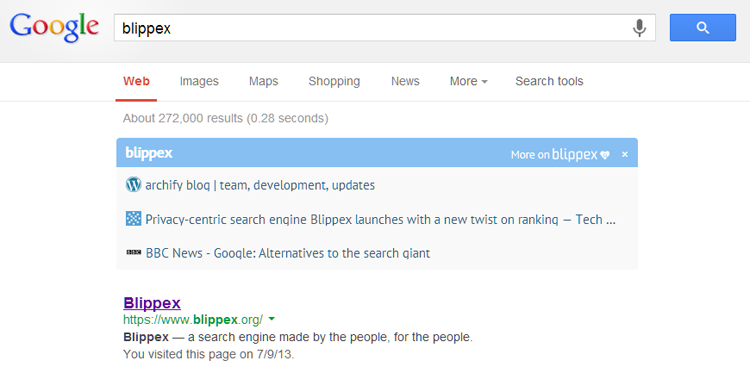Open Privacy-centric search engine Blippex article
This screenshot has height=373, width=750.
[380, 219]
